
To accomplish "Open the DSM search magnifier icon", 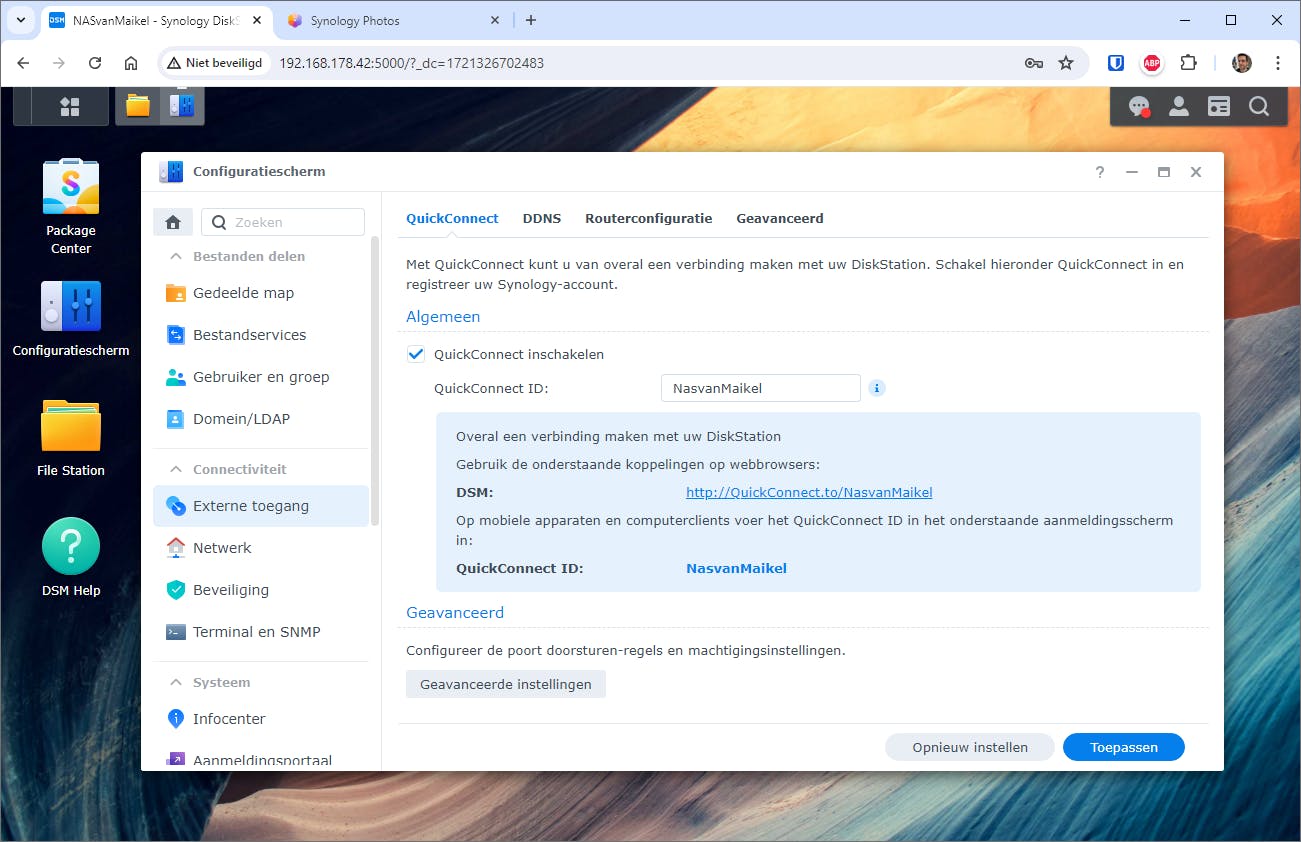I will pos(1259,106).
